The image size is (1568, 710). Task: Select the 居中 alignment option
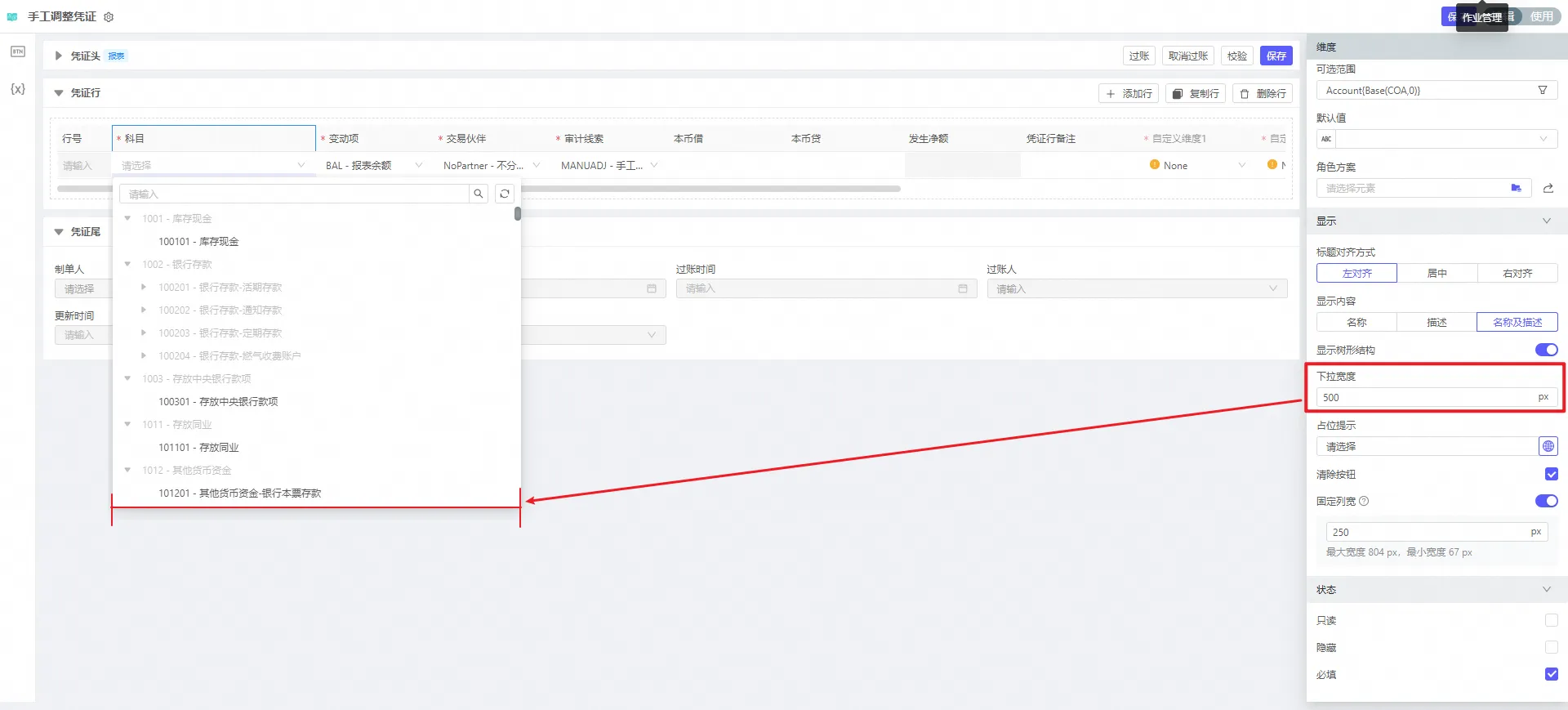(1437, 273)
